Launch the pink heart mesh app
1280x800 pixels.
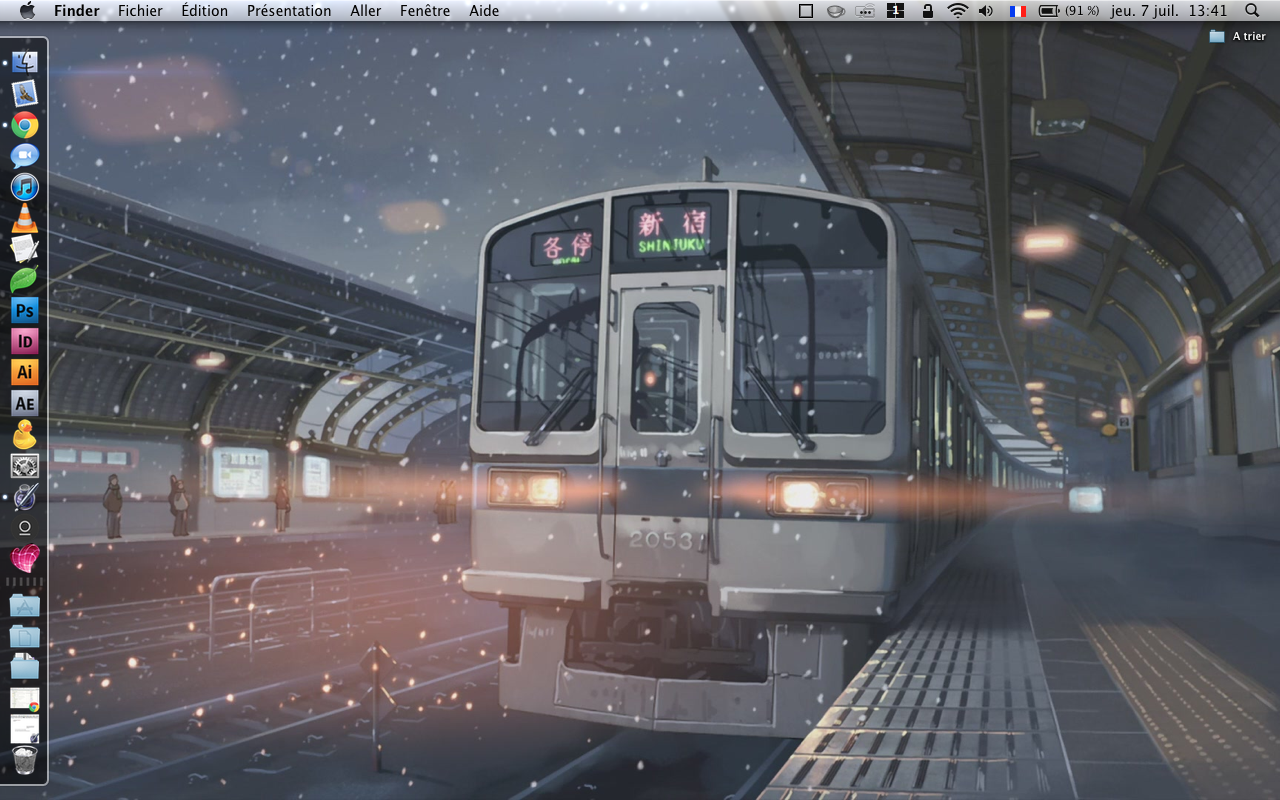coord(24,558)
